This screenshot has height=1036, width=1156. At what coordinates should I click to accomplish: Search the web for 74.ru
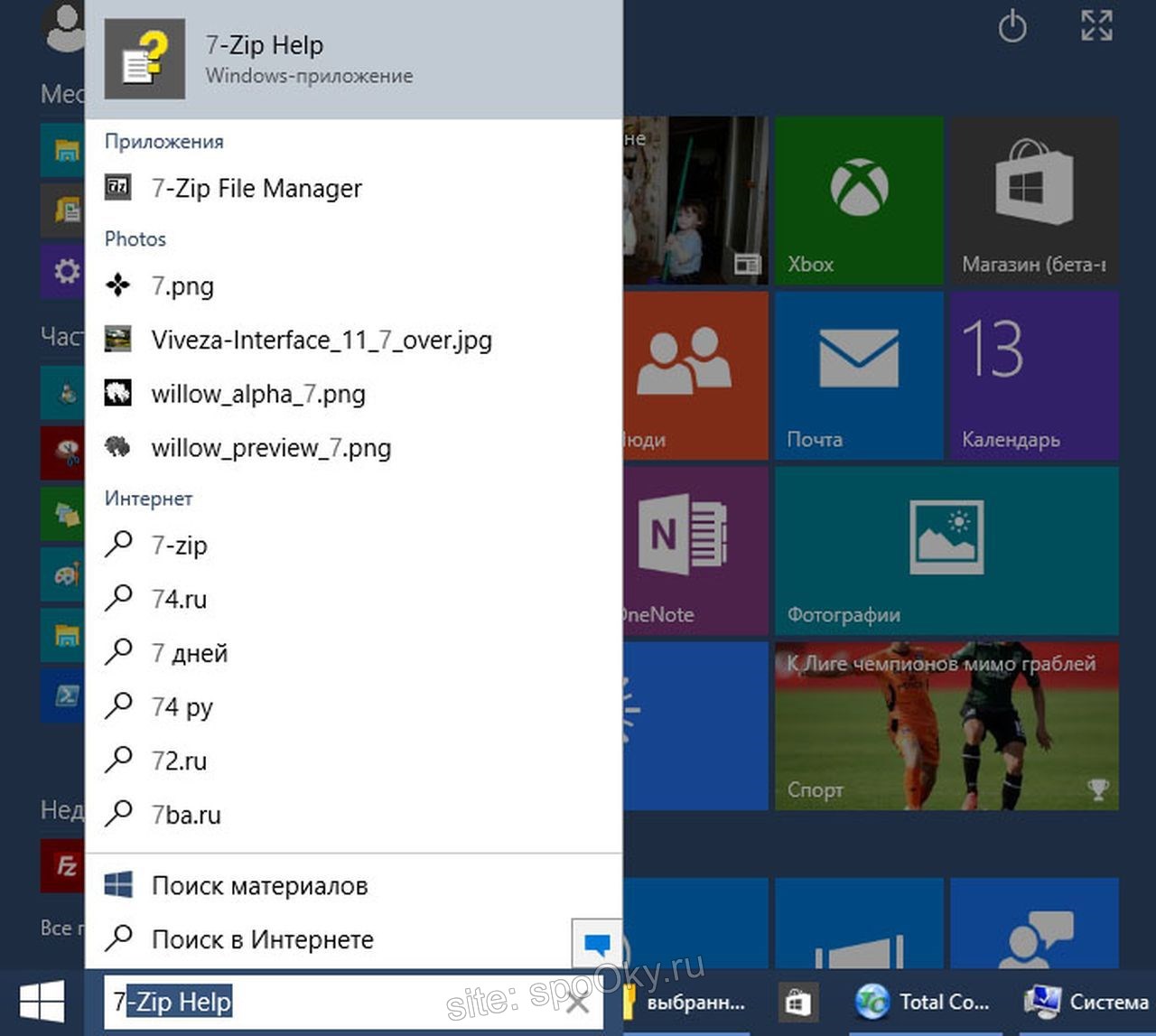click(x=354, y=599)
